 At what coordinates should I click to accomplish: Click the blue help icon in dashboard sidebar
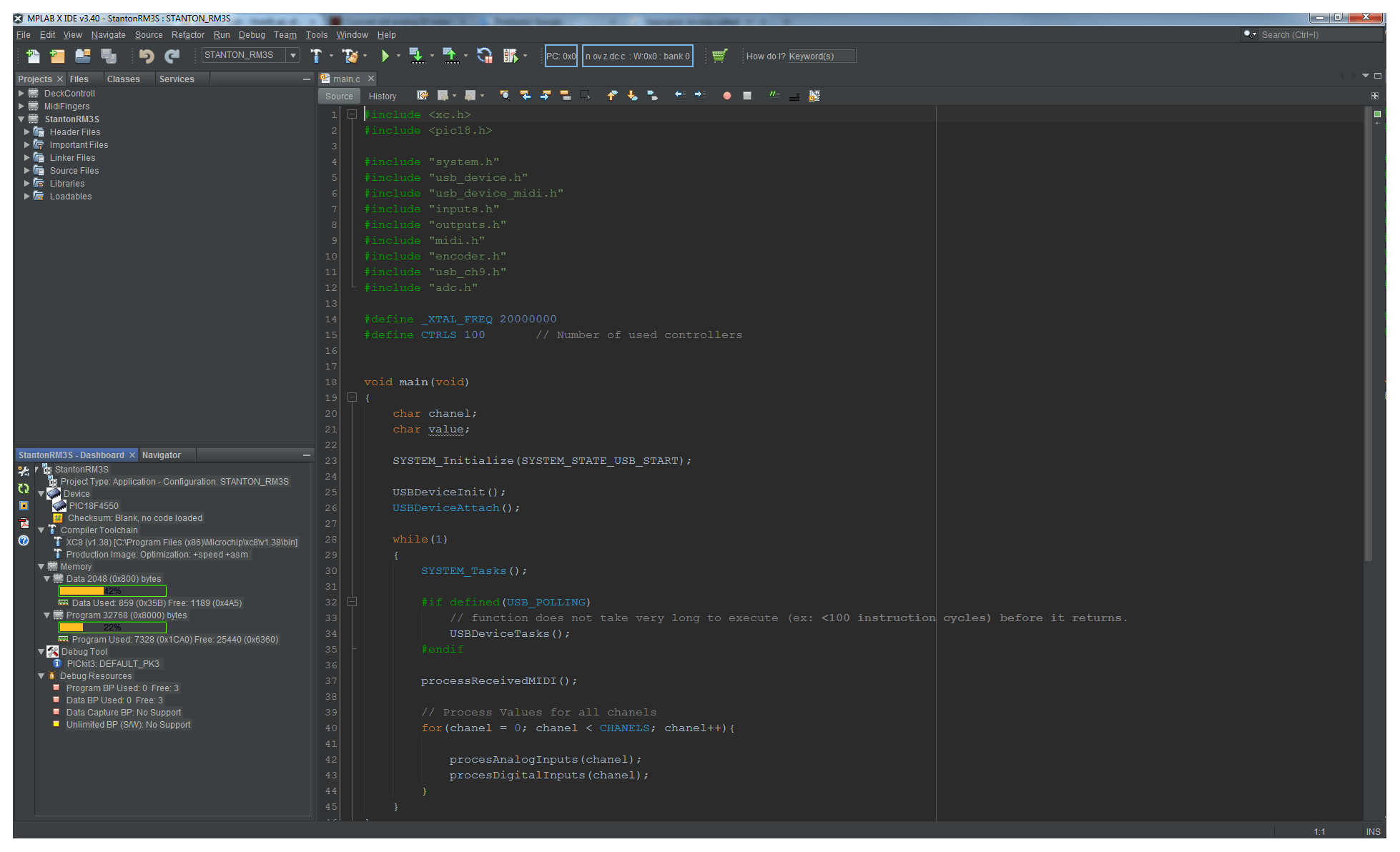tap(24, 540)
